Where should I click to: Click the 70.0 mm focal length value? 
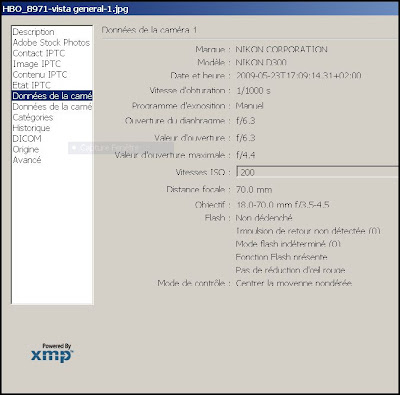coord(254,190)
